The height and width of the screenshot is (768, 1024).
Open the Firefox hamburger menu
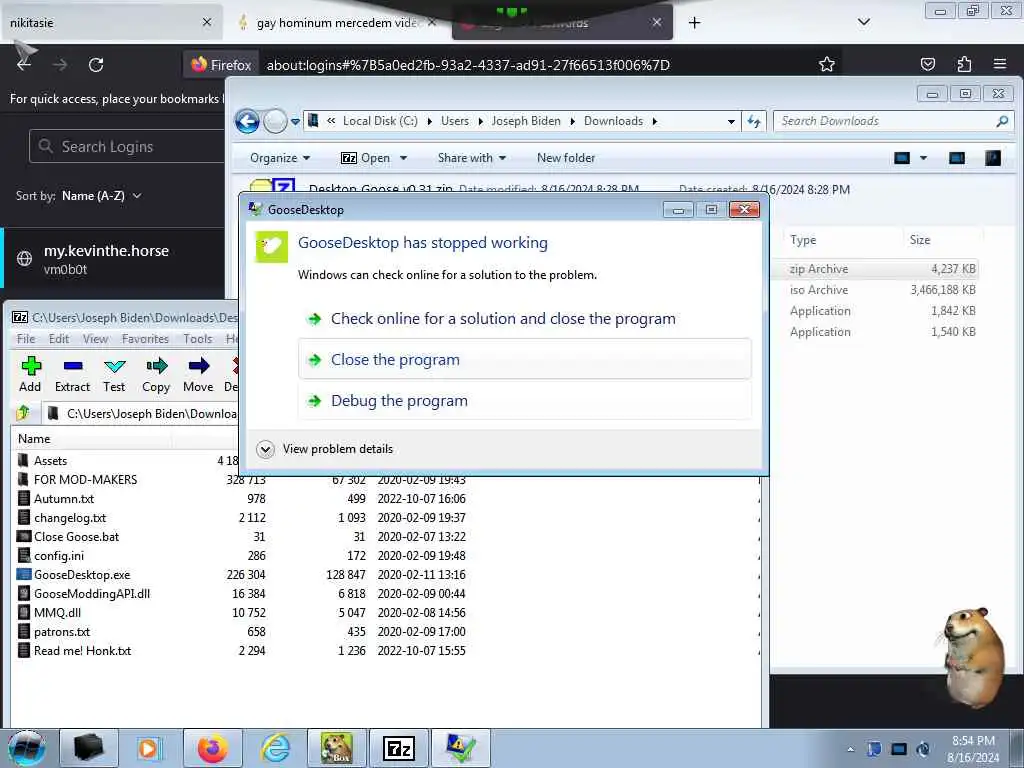point(1000,64)
